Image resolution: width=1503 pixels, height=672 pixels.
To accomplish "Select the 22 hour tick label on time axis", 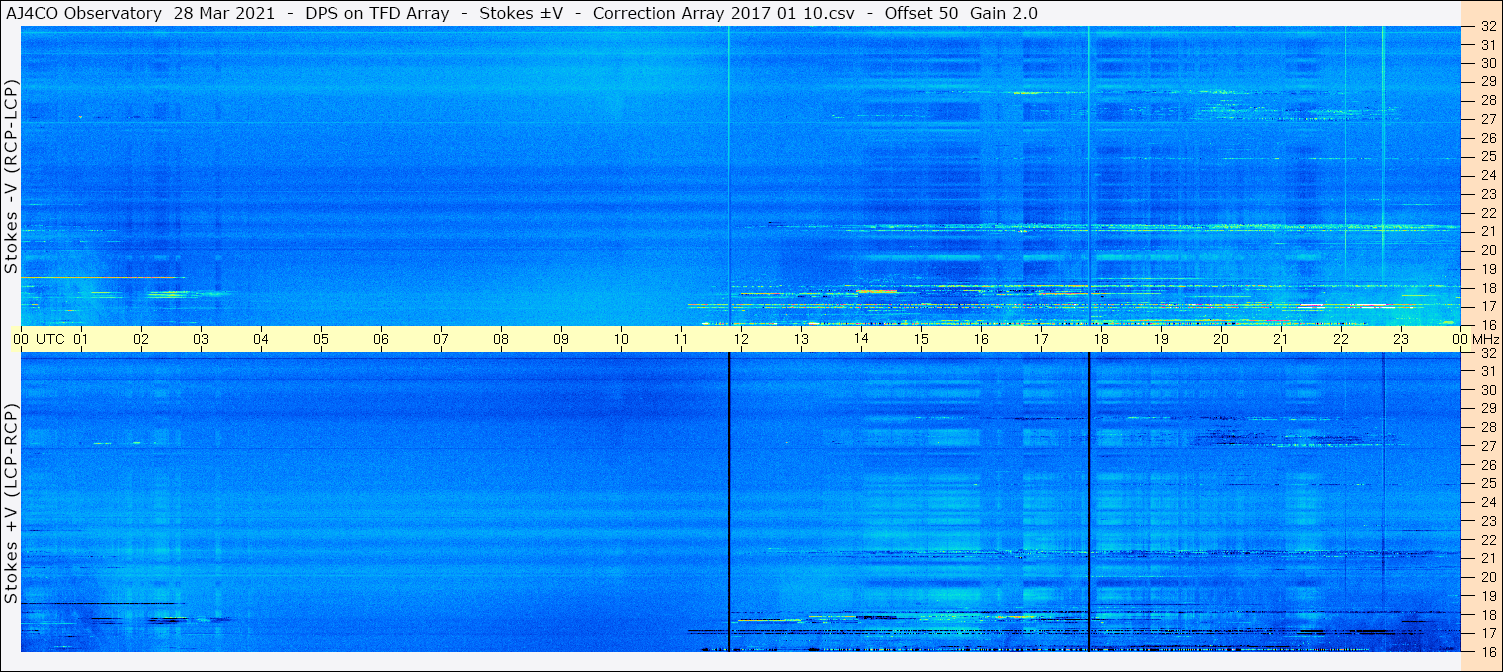I will pyautogui.click(x=1341, y=340).
